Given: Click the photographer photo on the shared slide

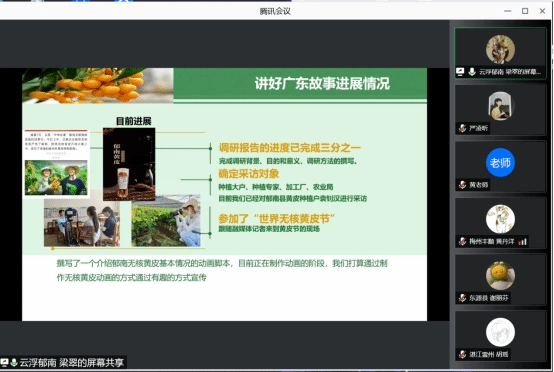Looking at the screenshot, I should point(166,220).
